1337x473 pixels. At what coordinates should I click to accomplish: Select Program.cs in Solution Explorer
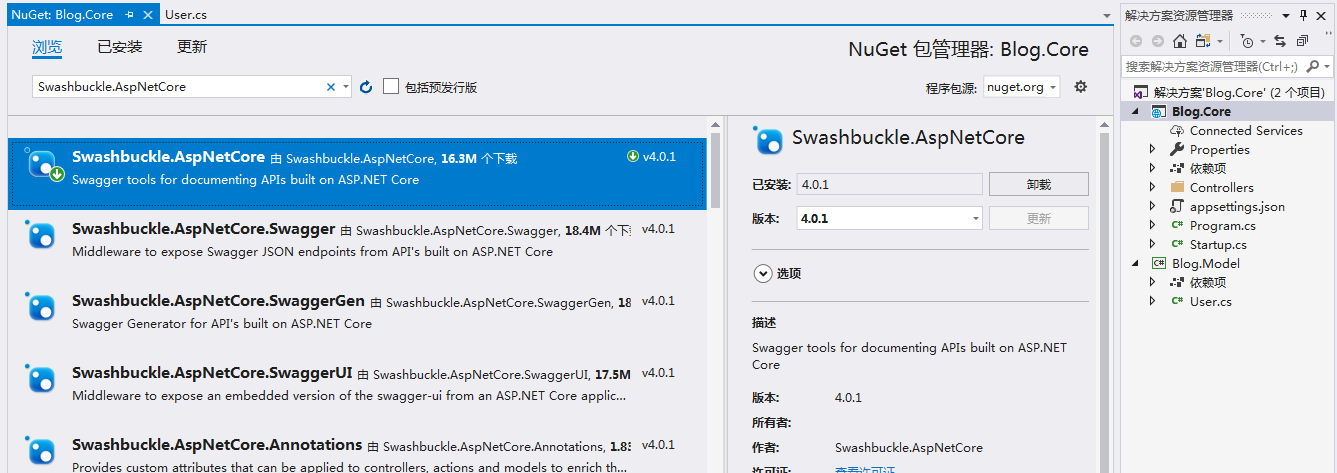[x=1222, y=226]
